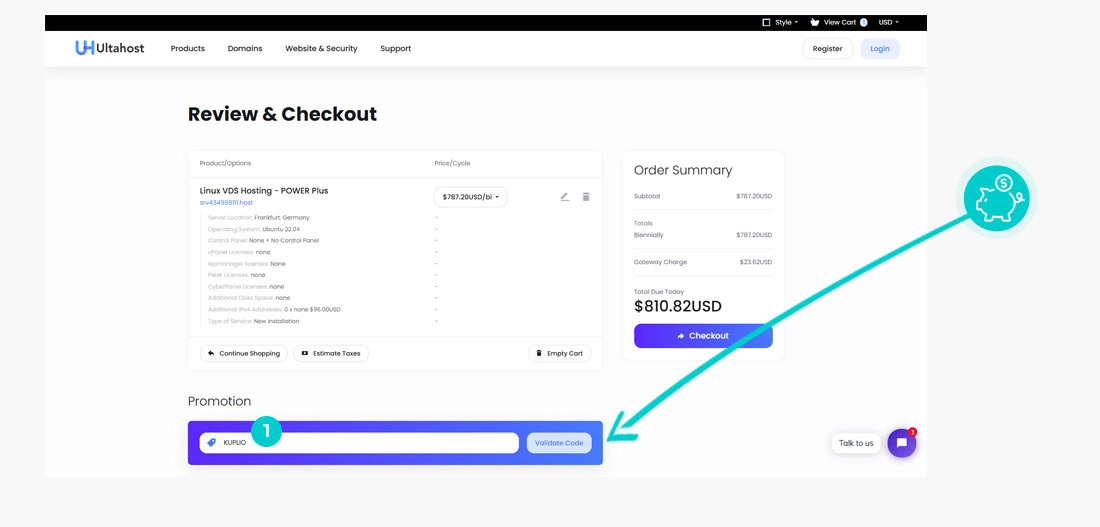The height and width of the screenshot is (527, 1100).
Task: Click the Control Panel None row
Action: [263, 240]
